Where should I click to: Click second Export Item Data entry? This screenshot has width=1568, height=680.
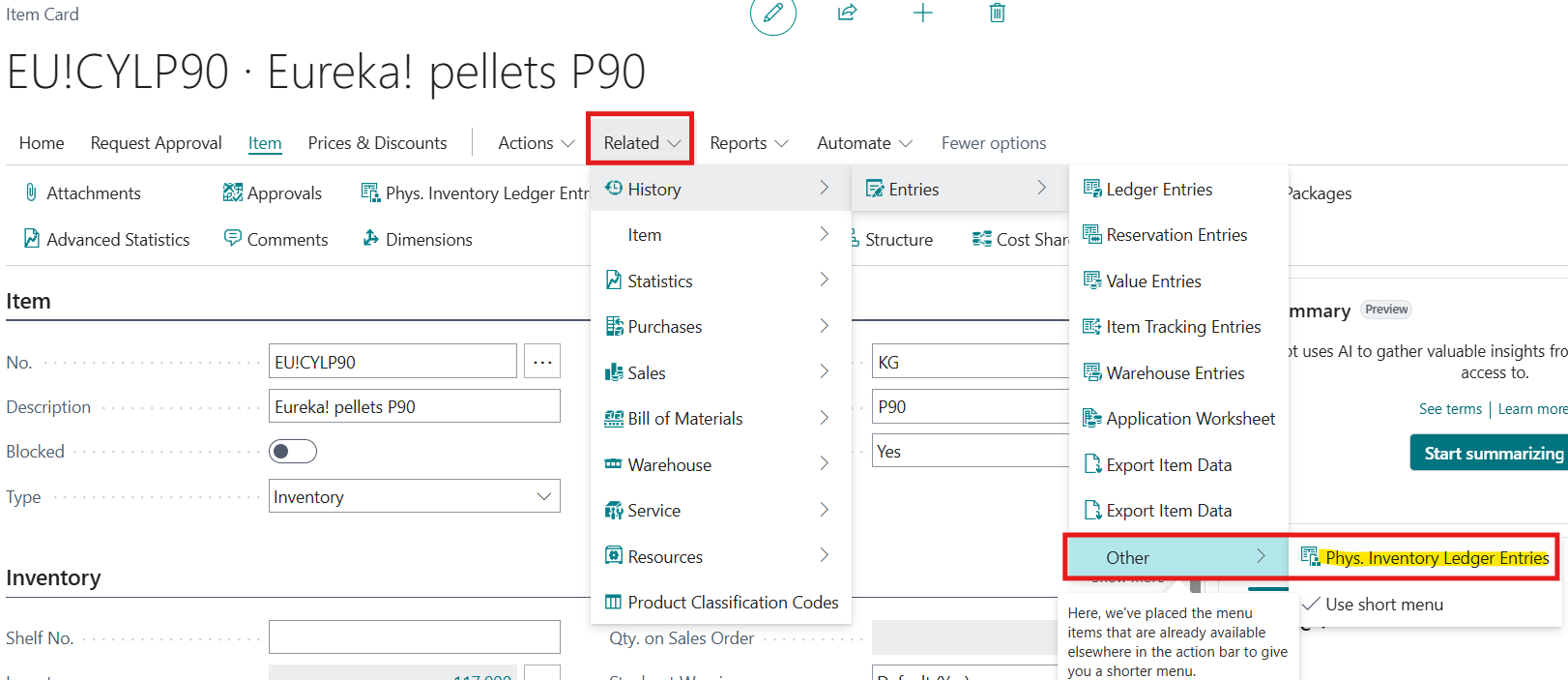[1178, 511]
